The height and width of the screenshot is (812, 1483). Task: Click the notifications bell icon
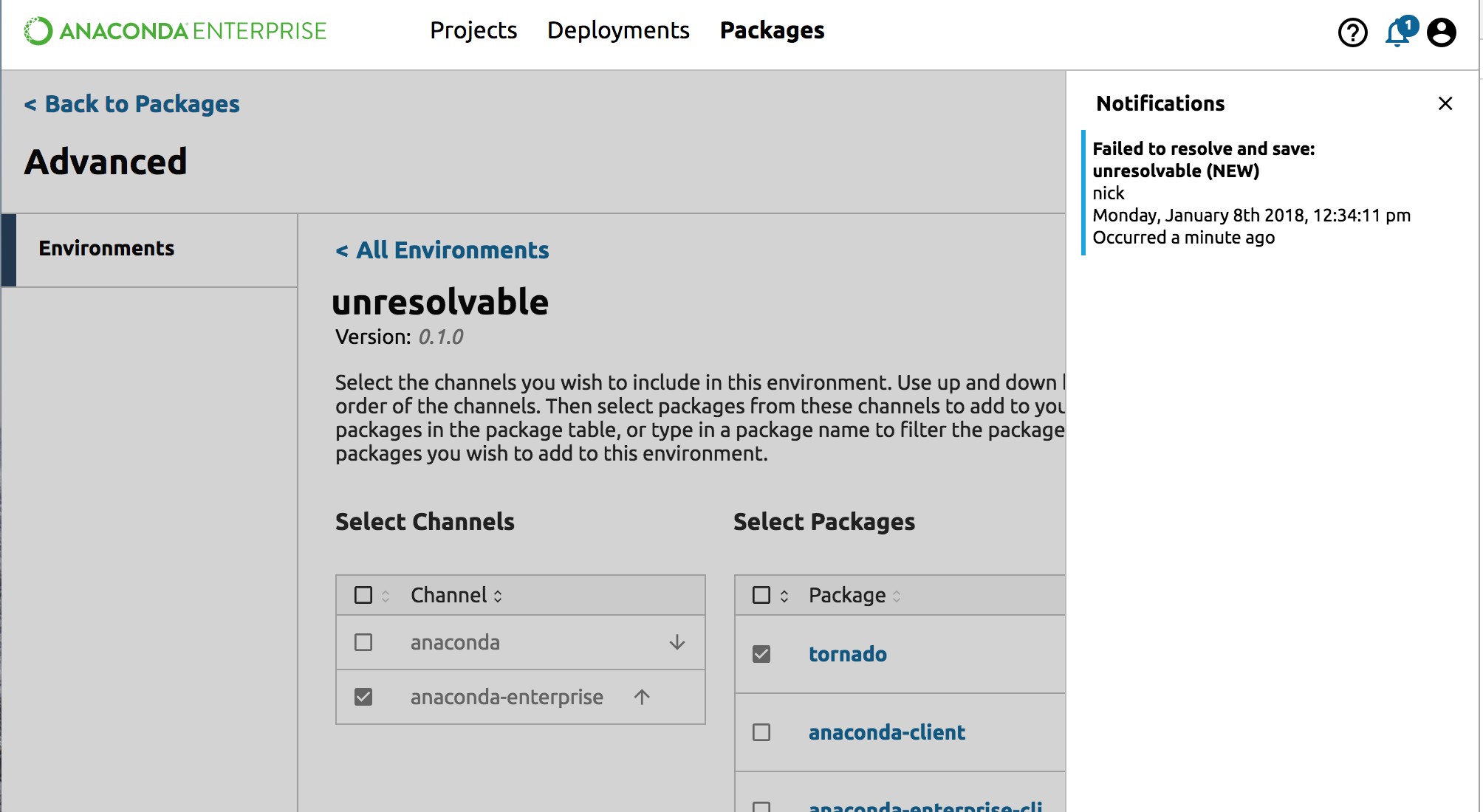pyautogui.click(x=1397, y=34)
